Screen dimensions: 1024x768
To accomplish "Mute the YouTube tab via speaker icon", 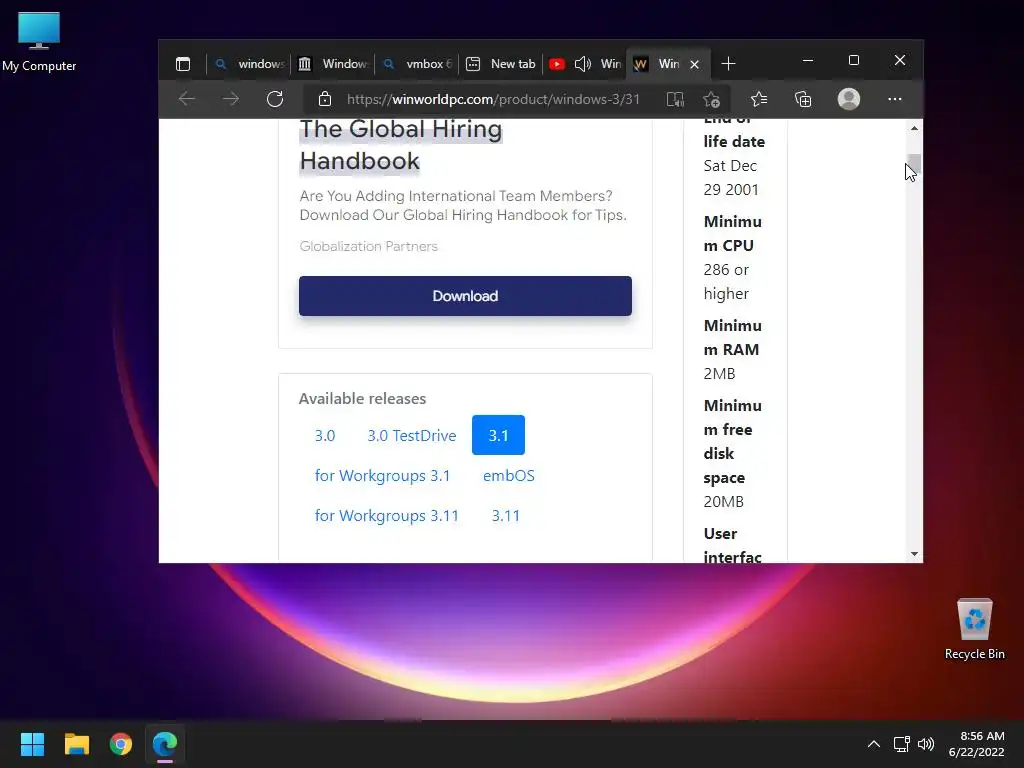I will click(x=583, y=64).
